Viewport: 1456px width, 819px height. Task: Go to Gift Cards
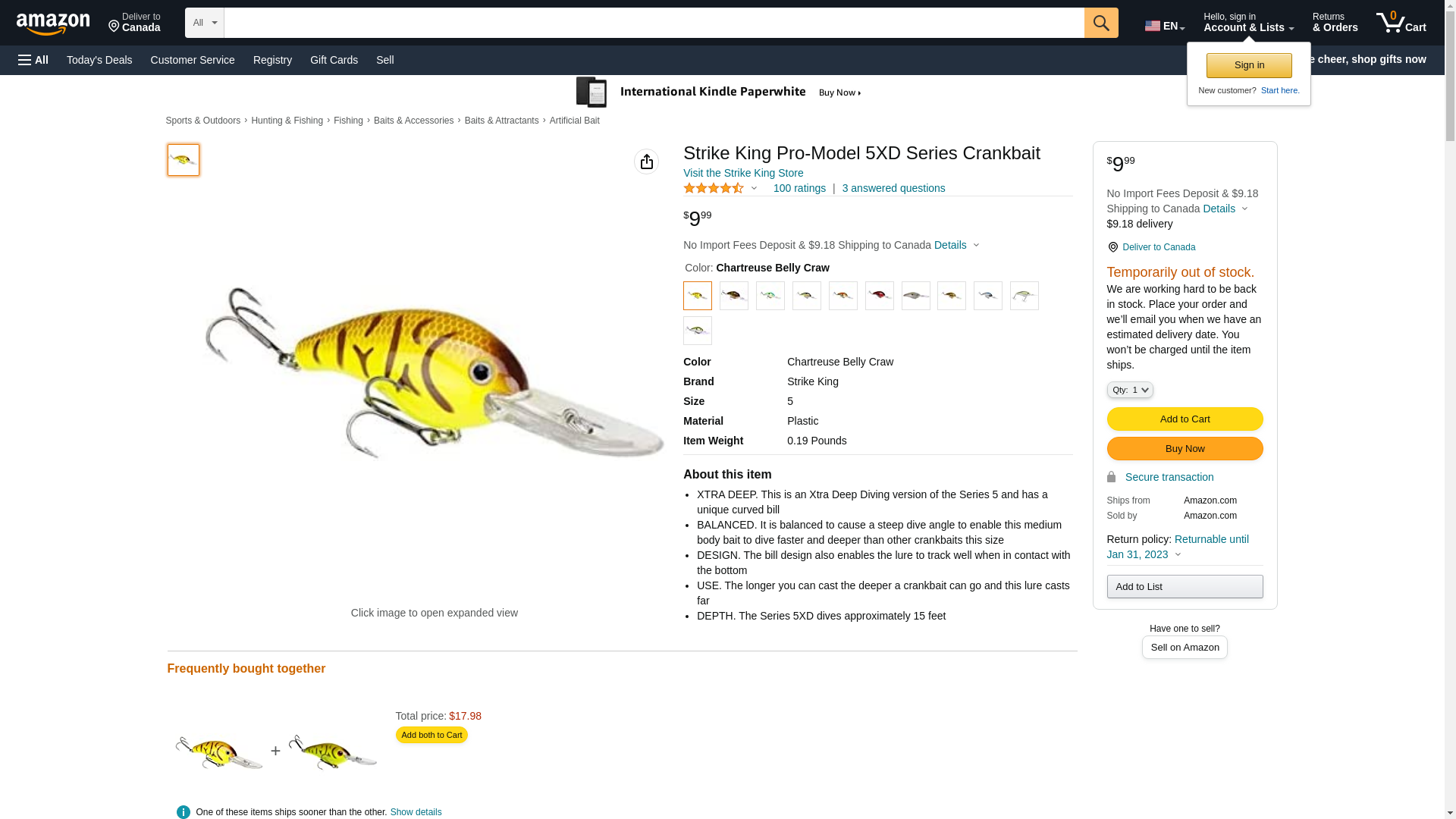[x=334, y=60]
